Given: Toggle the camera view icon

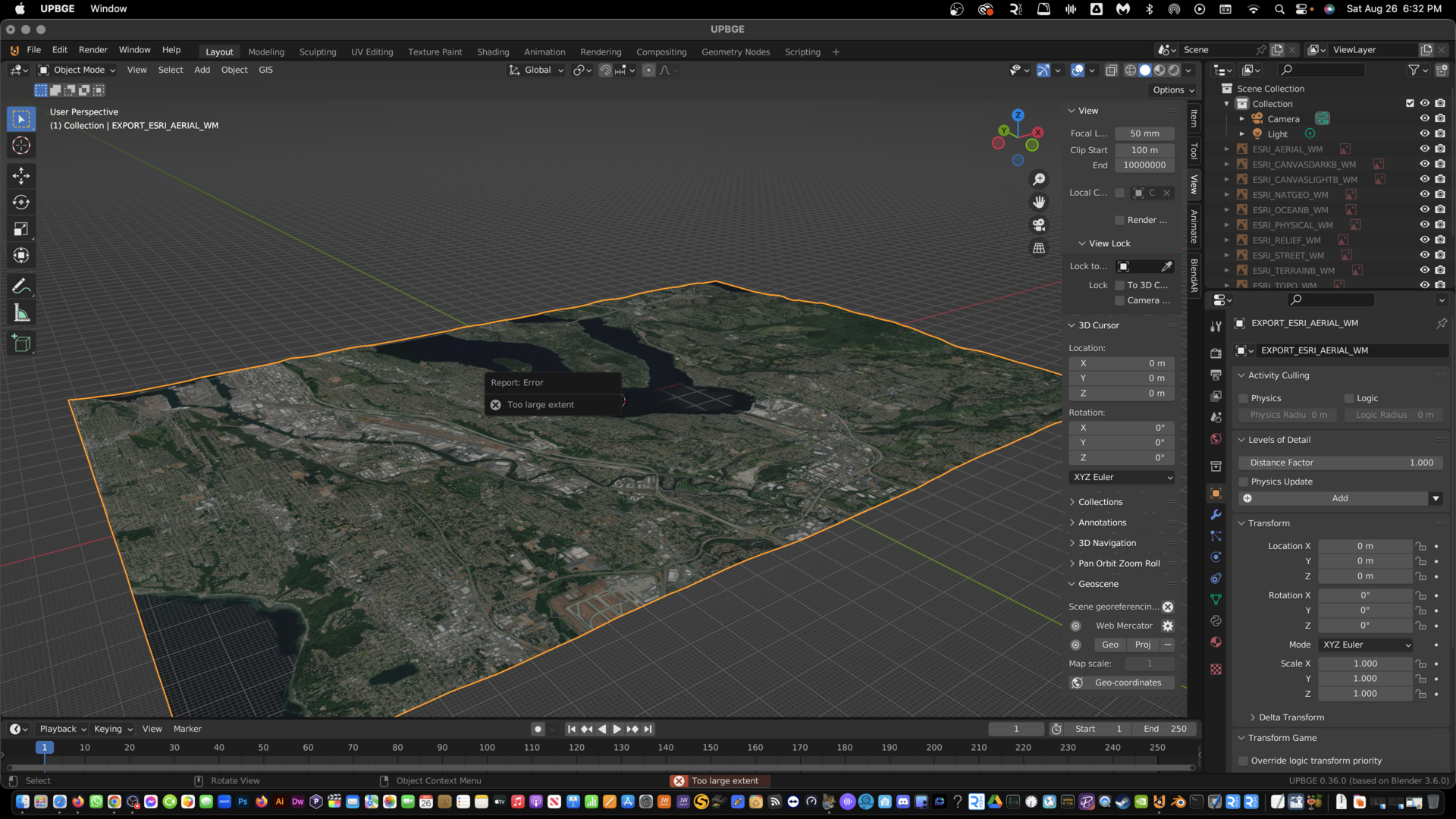Looking at the screenshot, I should coord(1039,225).
